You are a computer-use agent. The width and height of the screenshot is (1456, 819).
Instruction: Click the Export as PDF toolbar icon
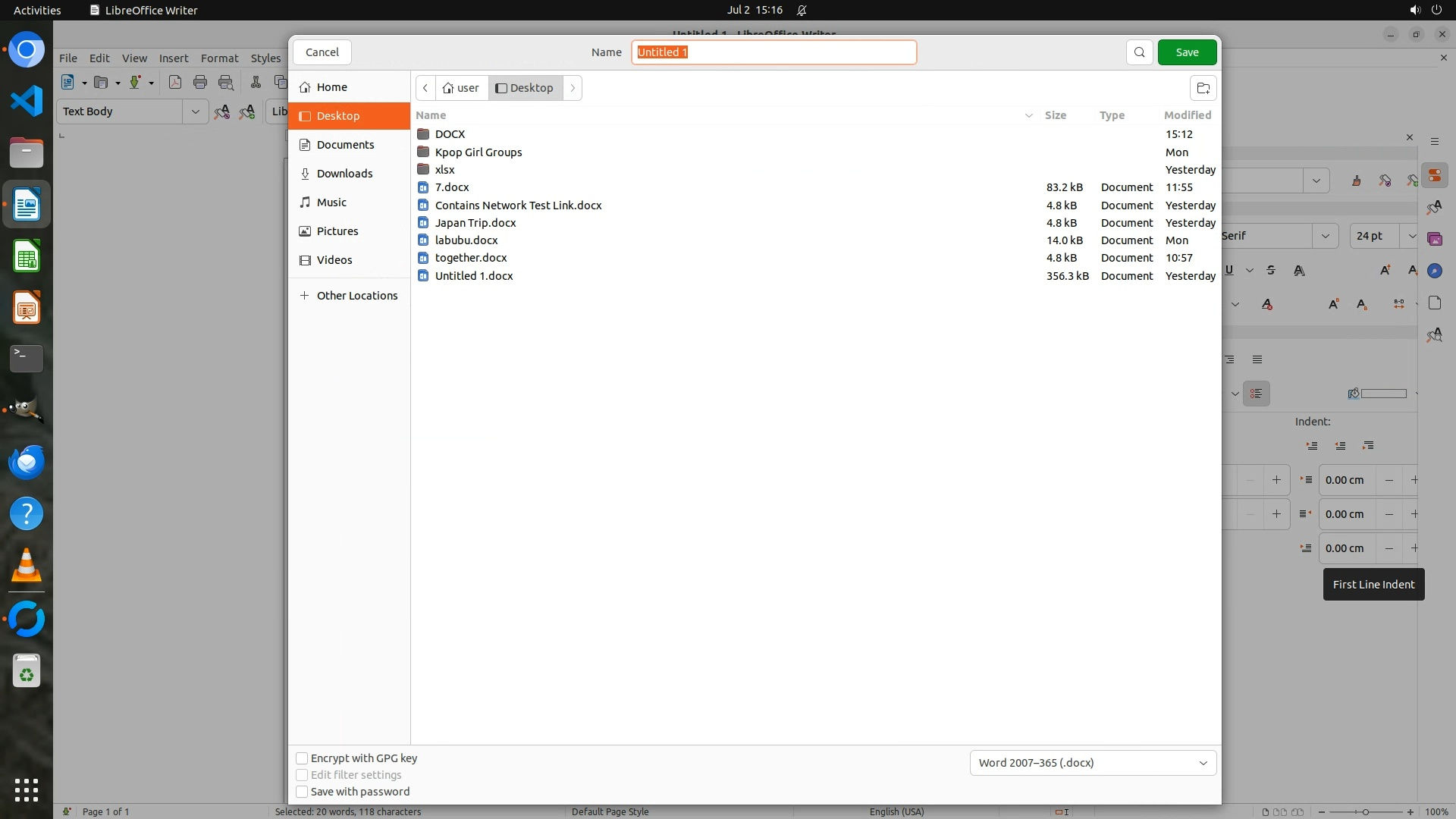click(x=175, y=83)
